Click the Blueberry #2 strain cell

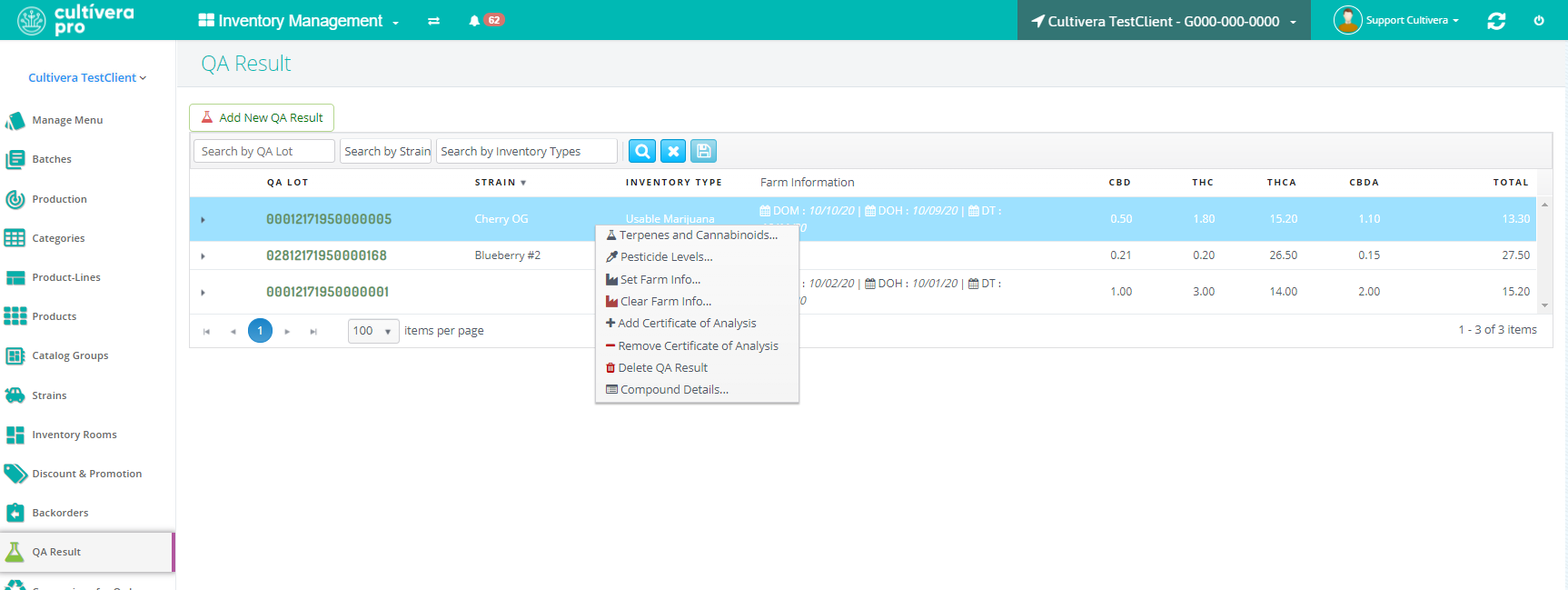click(x=507, y=255)
